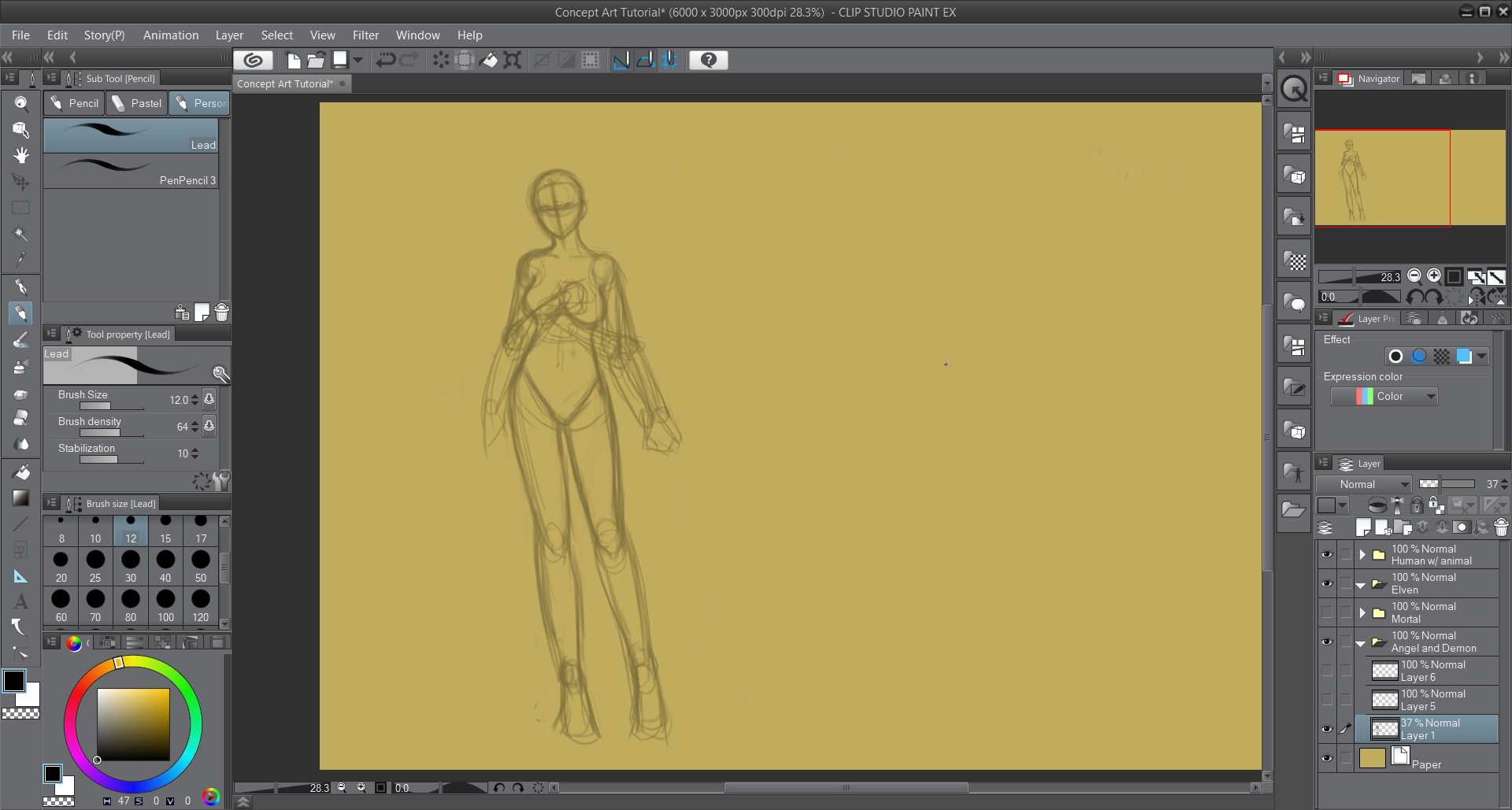1512x810 pixels.
Task: Delete the sub tool with trash icon
Action: pos(222,313)
